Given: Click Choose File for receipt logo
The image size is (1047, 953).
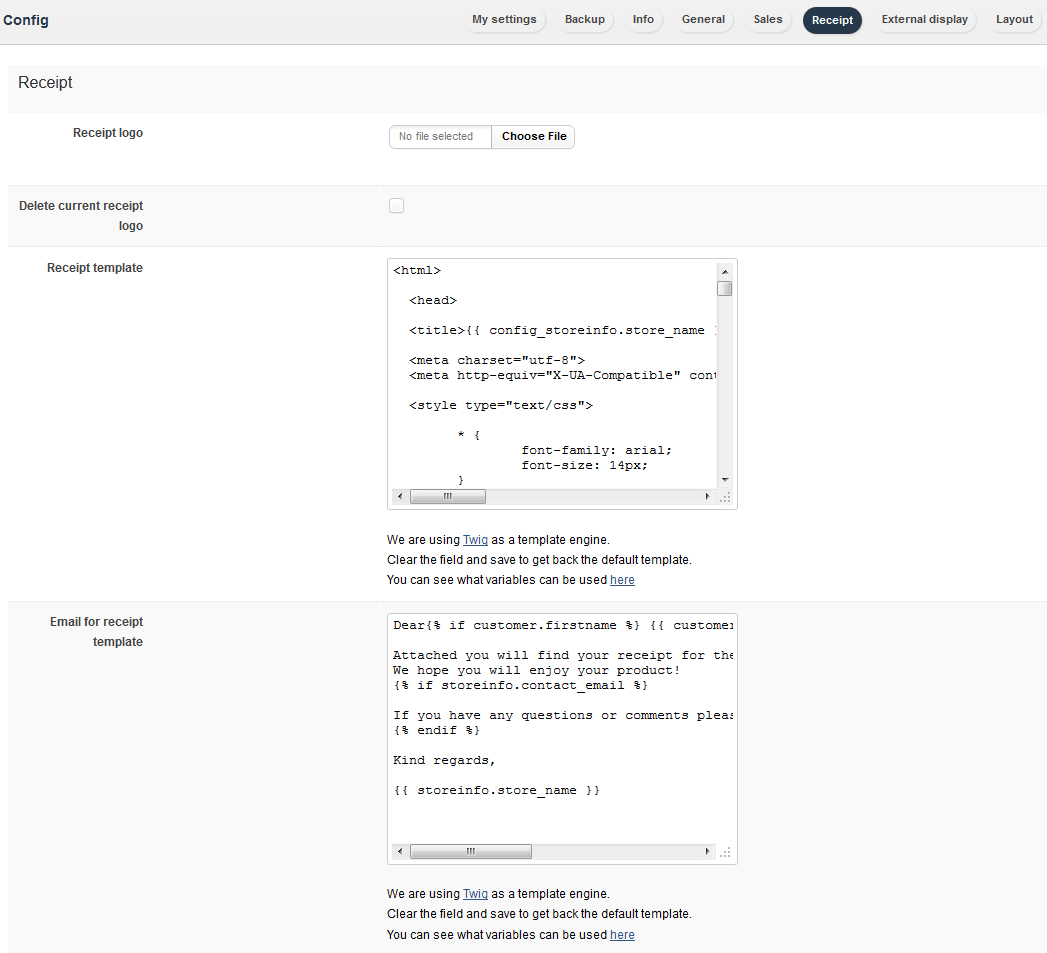Looking at the screenshot, I should (533, 137).
